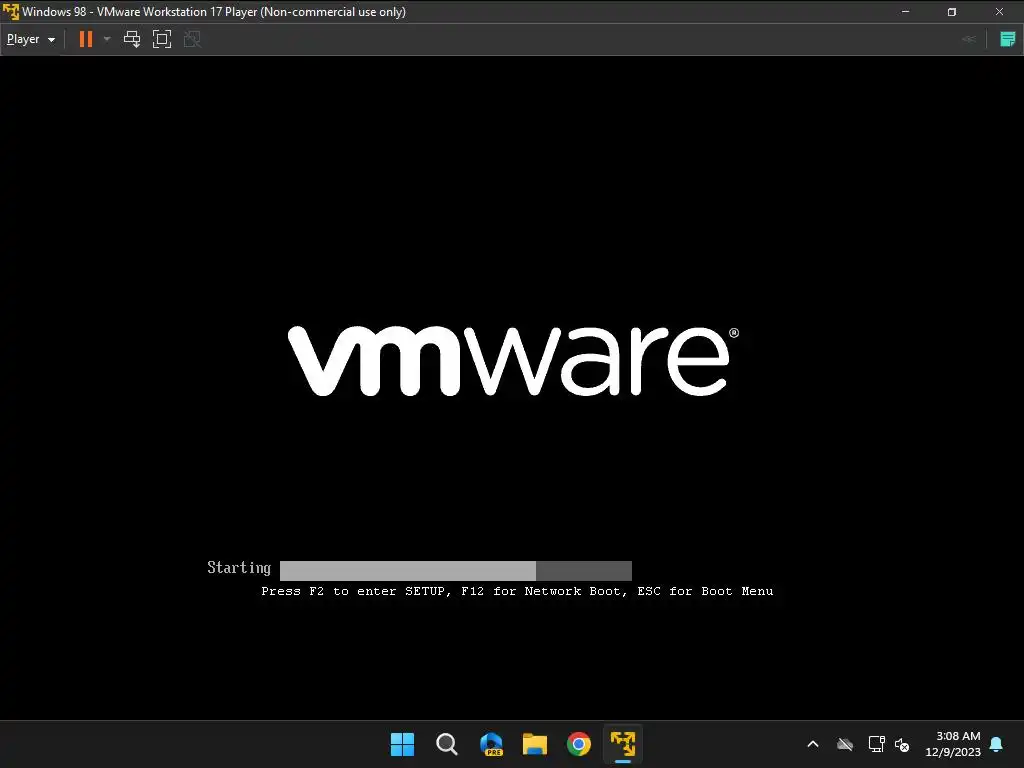Send Ctrl+Alt+Del to the virtual machine
Viewport: 1024px width, 768px height.
point(132,39)
